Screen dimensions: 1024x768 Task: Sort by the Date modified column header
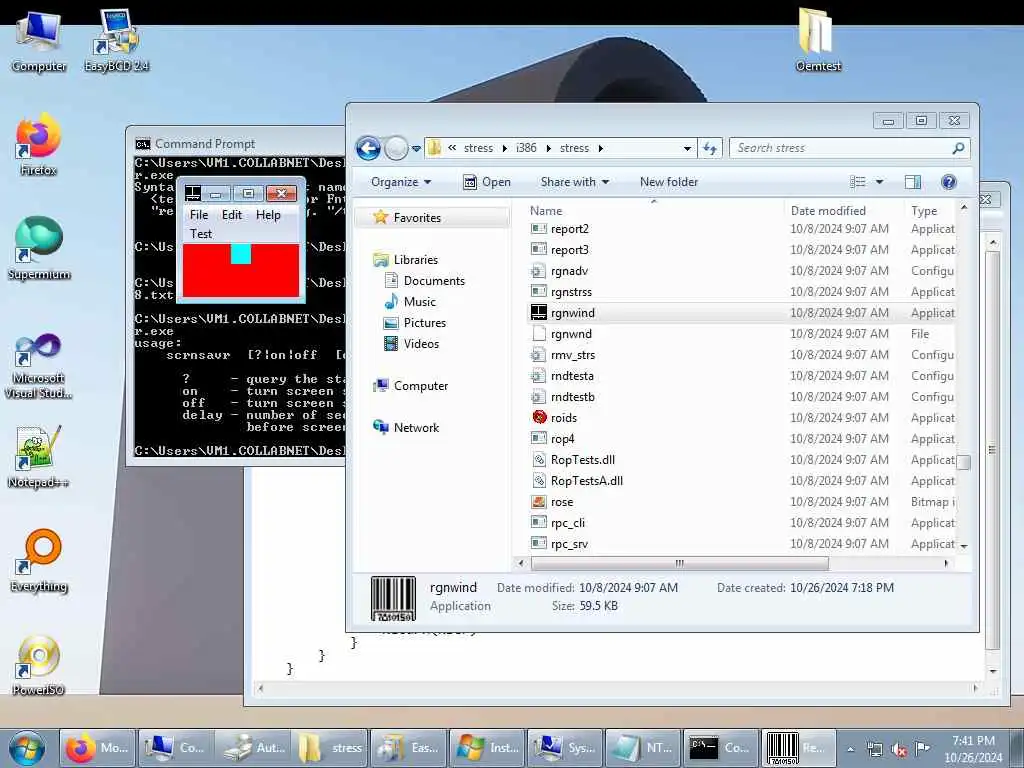point(844,211)
